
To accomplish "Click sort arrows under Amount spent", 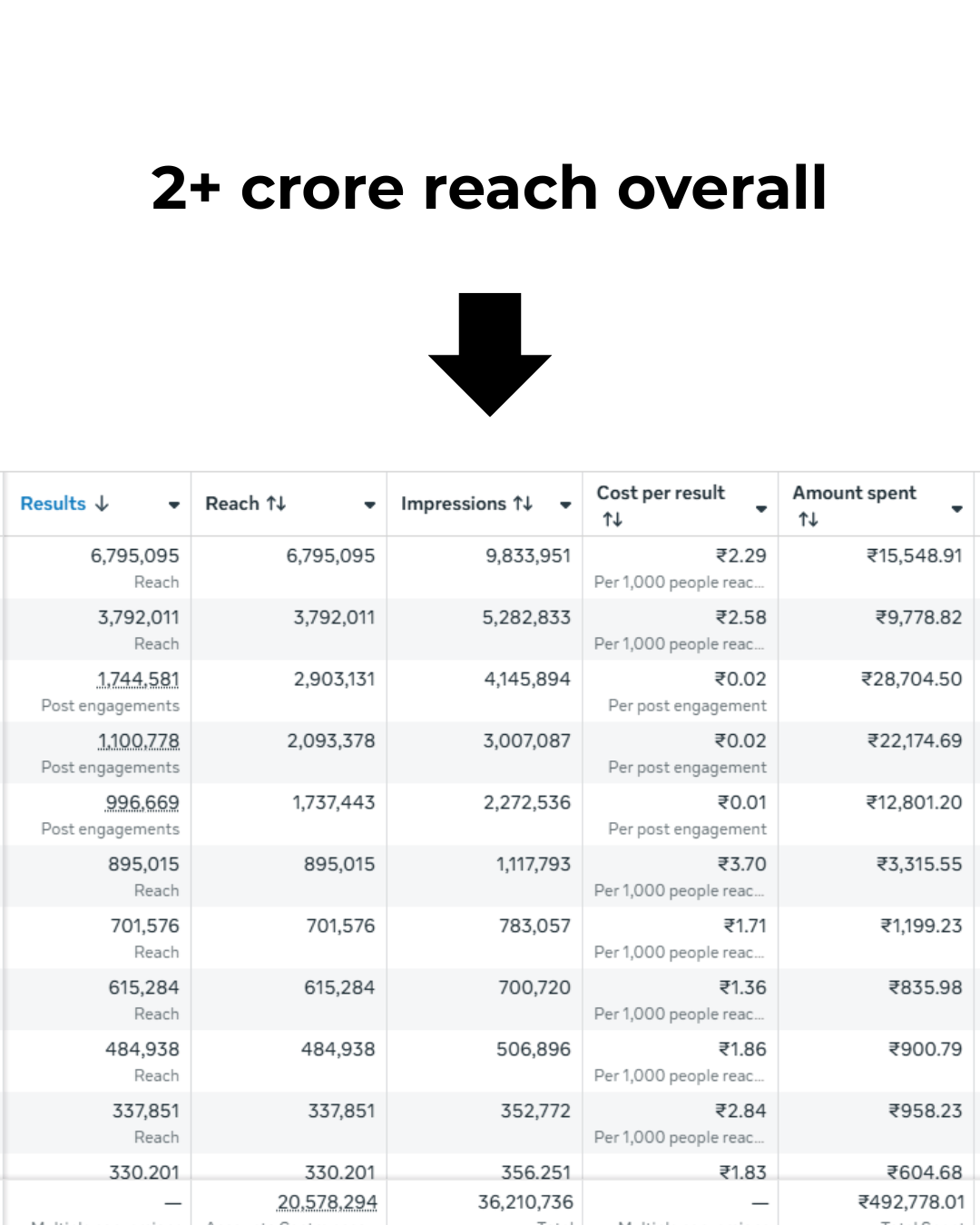I will click(808, 520).
